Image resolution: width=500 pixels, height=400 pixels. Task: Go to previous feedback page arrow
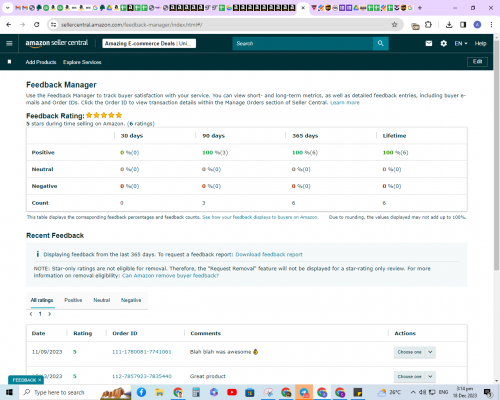pyautogui.click(x=31, y=314)
